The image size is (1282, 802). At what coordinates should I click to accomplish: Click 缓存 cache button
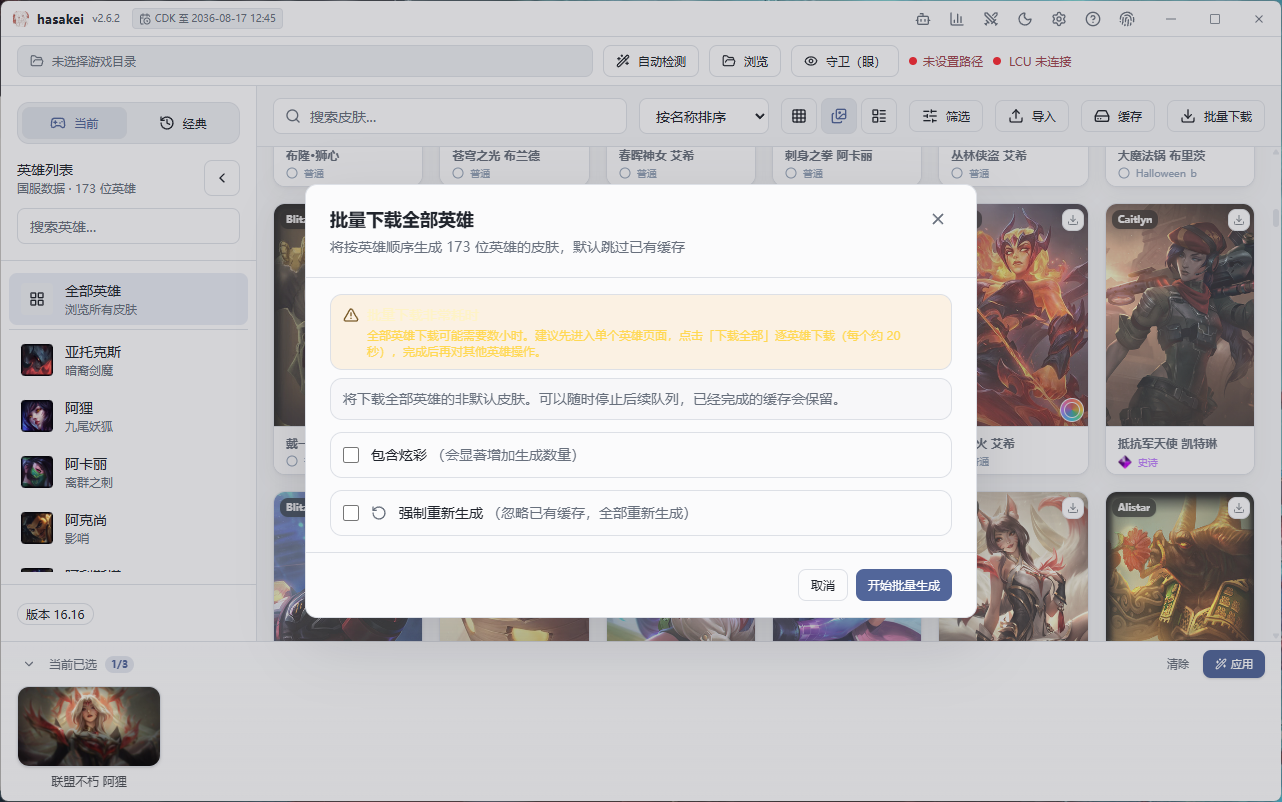click(x=1118, y=116)
